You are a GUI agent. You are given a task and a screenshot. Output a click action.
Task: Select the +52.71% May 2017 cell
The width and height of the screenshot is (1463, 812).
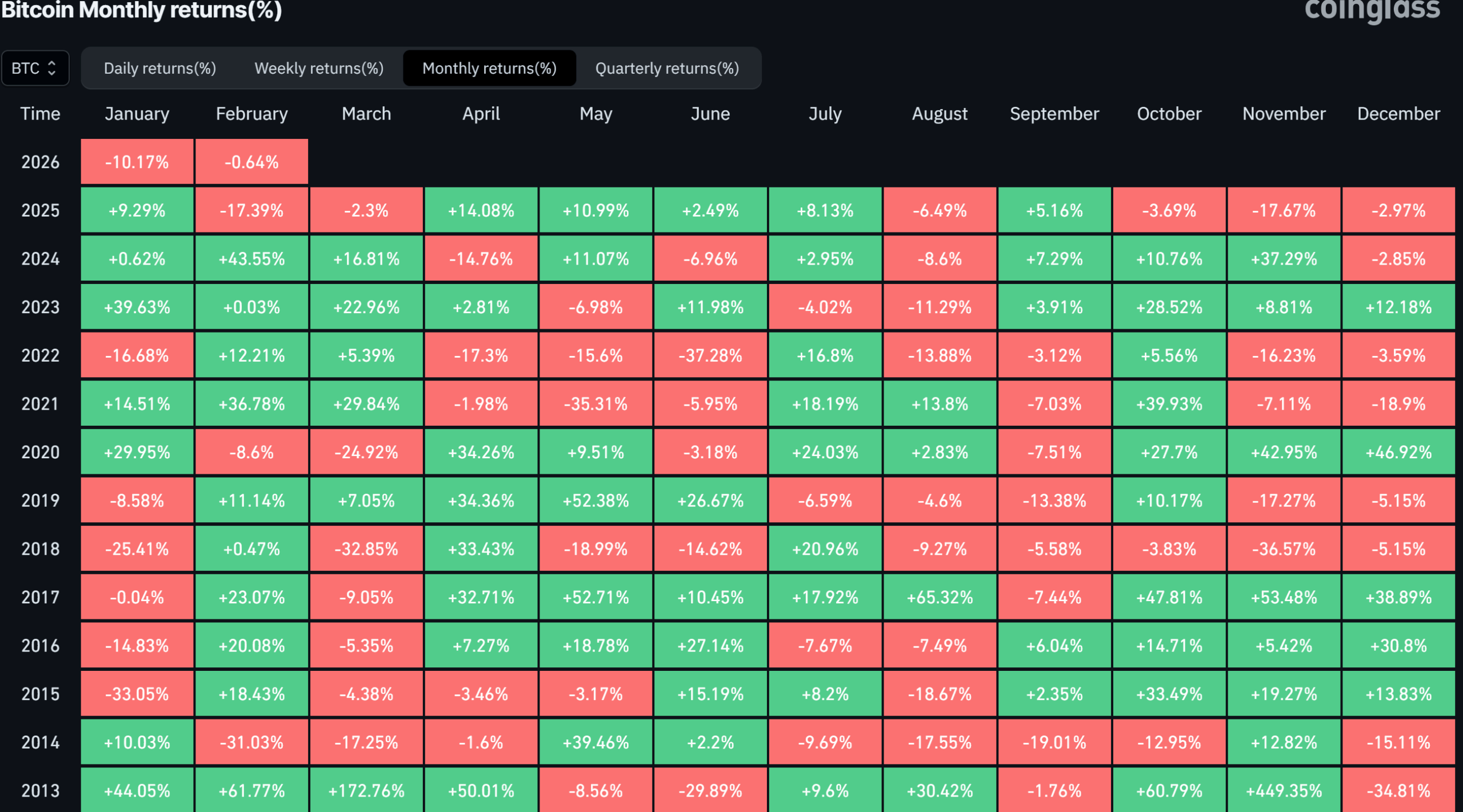tap(596, 597)
